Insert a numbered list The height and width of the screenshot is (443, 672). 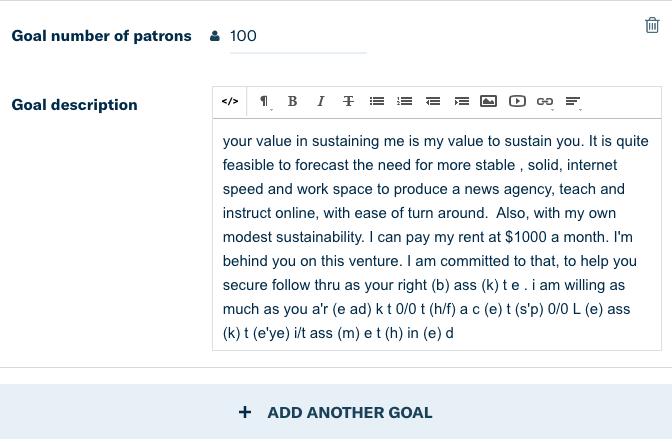[405, 102]
